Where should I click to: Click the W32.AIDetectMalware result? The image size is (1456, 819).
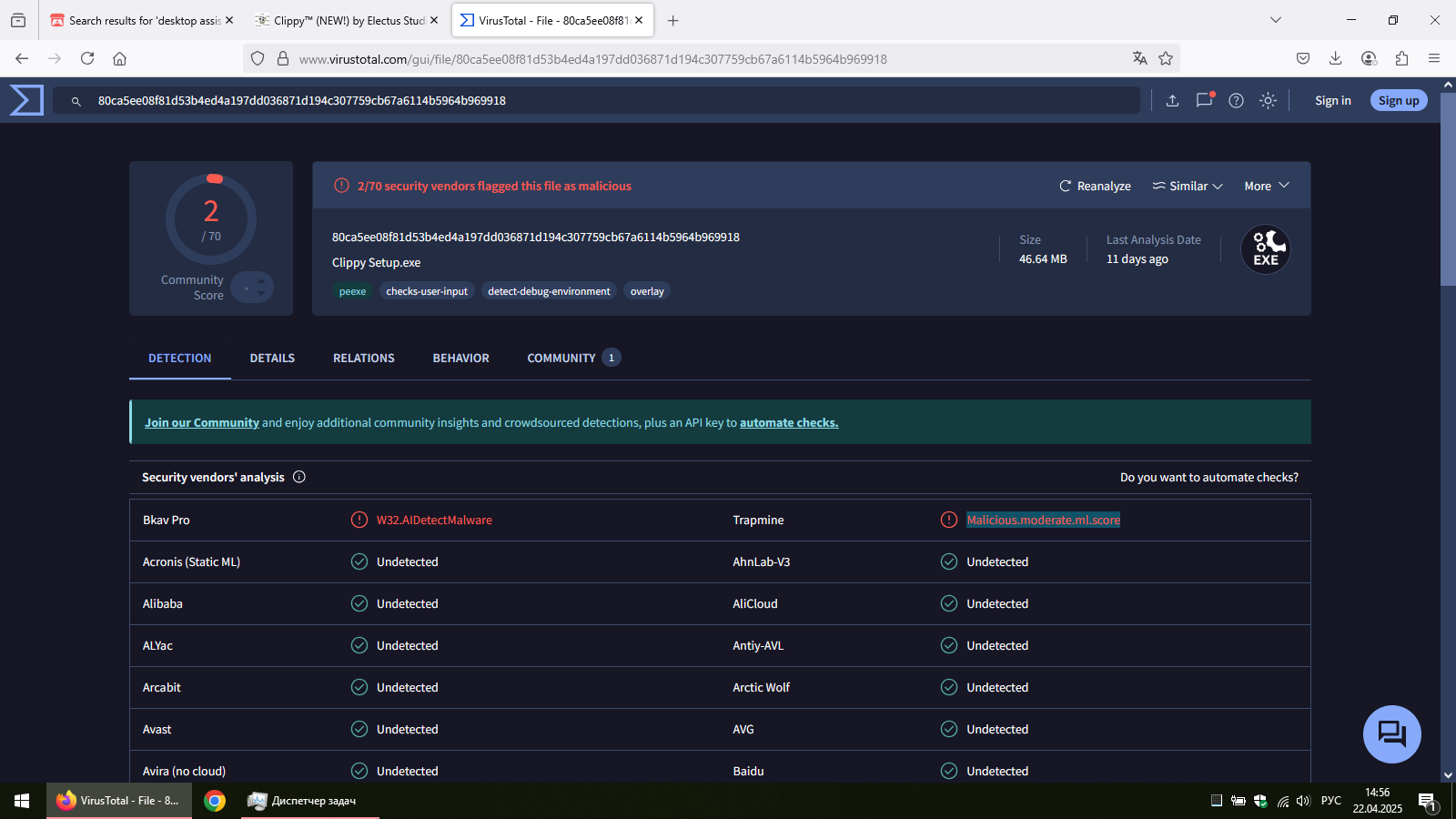(x=434, y=520)
